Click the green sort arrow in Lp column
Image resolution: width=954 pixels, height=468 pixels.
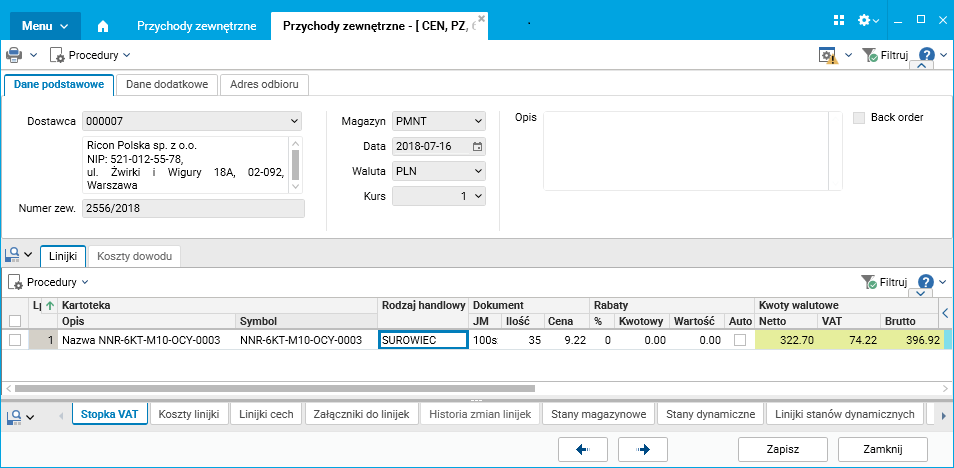click(x=50, y=305)
